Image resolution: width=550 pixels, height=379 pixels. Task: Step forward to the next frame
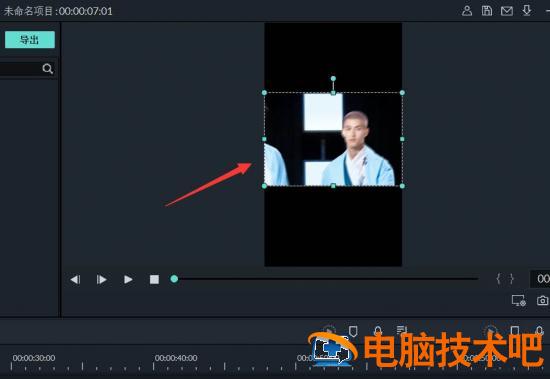(101, 279)
